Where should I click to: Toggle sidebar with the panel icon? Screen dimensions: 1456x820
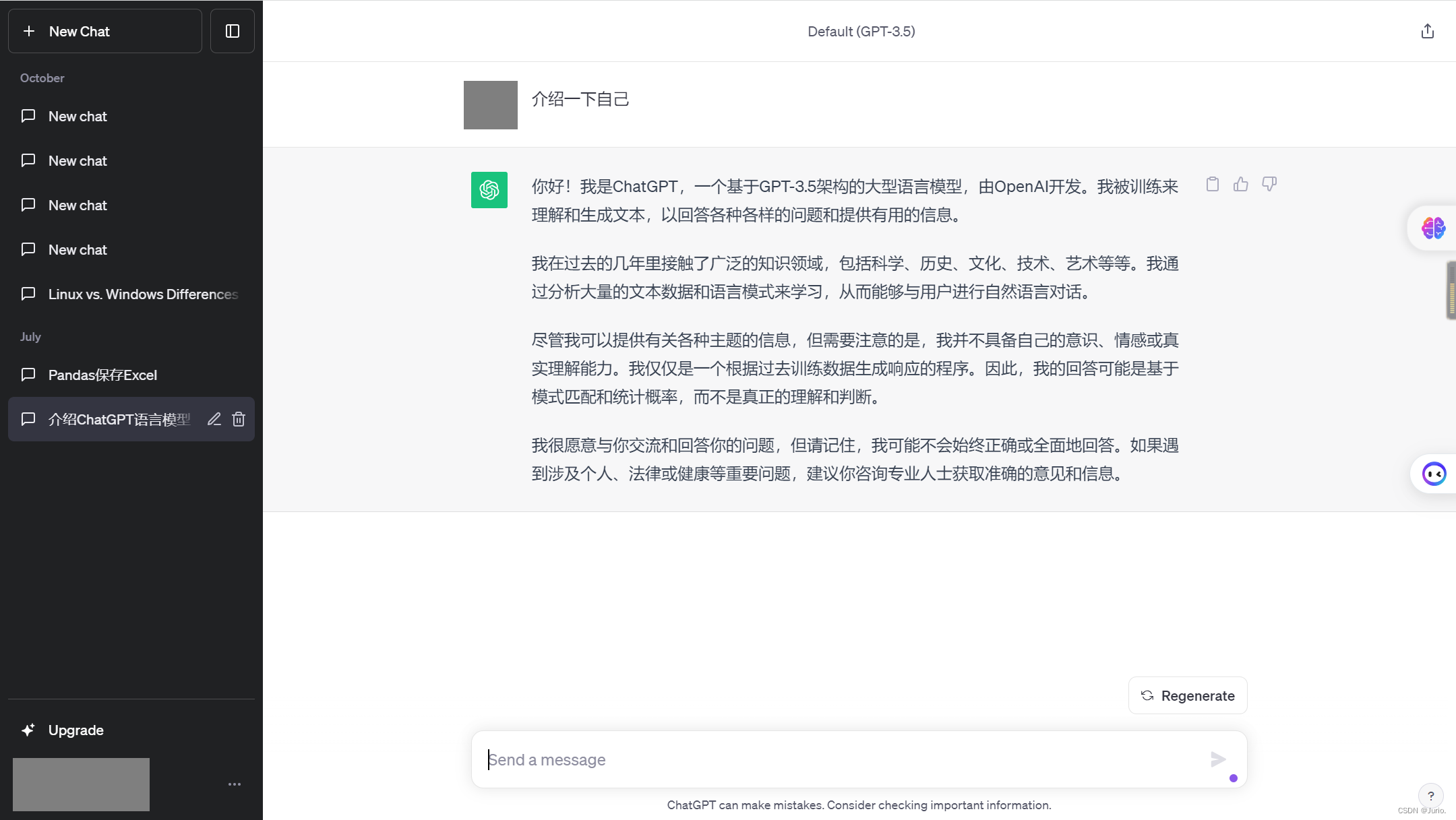pos(233,31)
